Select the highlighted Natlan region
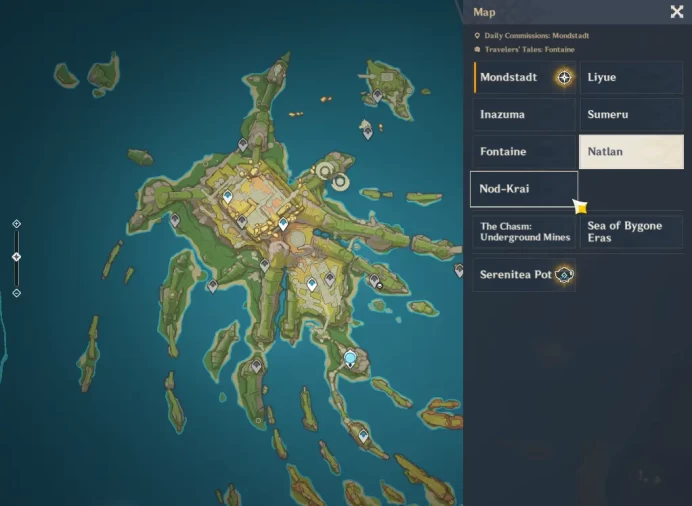 point(631,152)
